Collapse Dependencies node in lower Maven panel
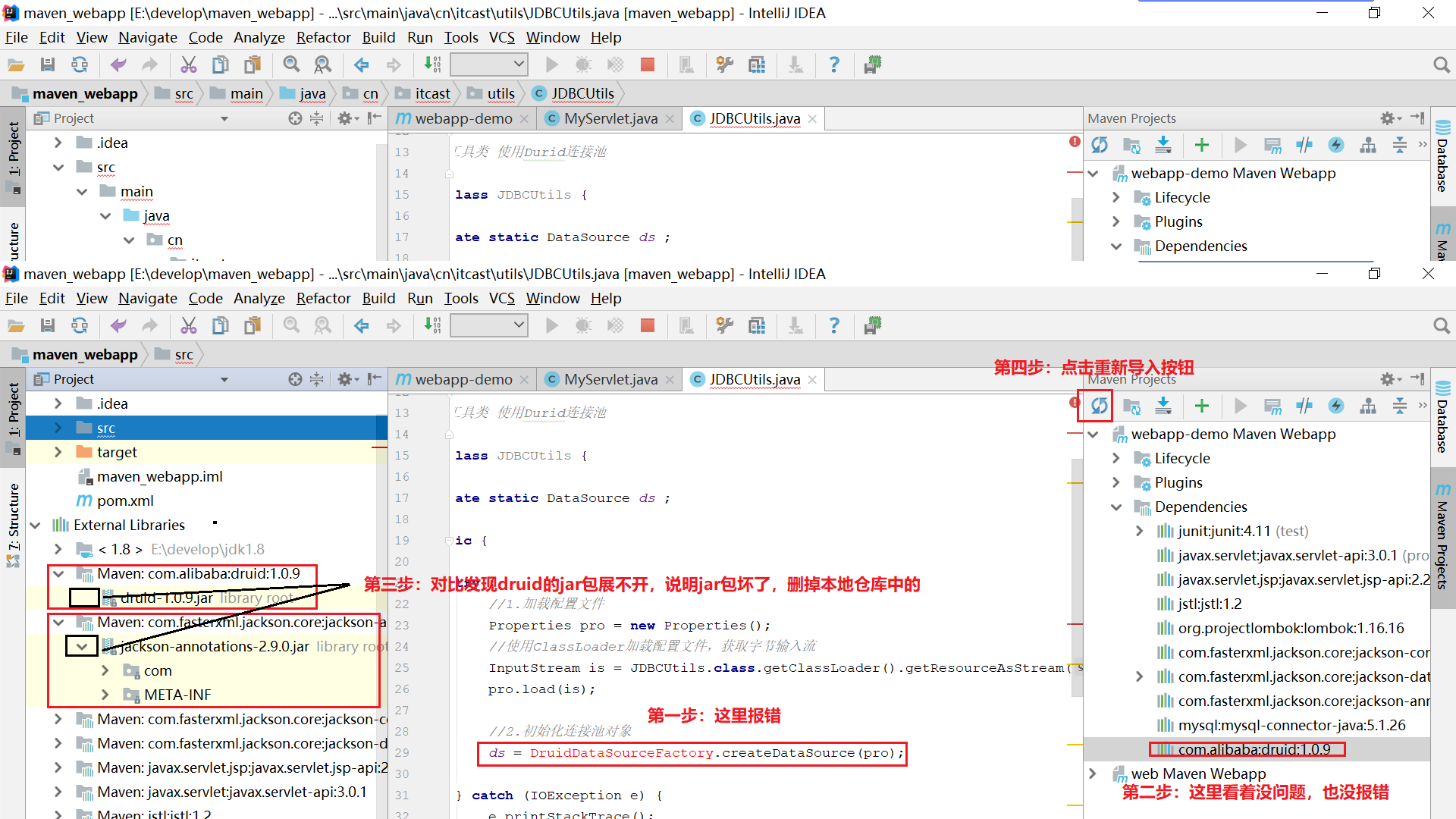This screenshot has width=1456, height=819. (x=1116, y=507)
